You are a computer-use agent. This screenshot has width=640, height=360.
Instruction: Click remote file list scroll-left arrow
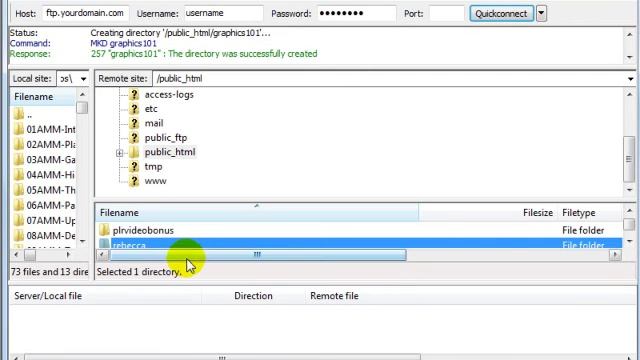102,255
